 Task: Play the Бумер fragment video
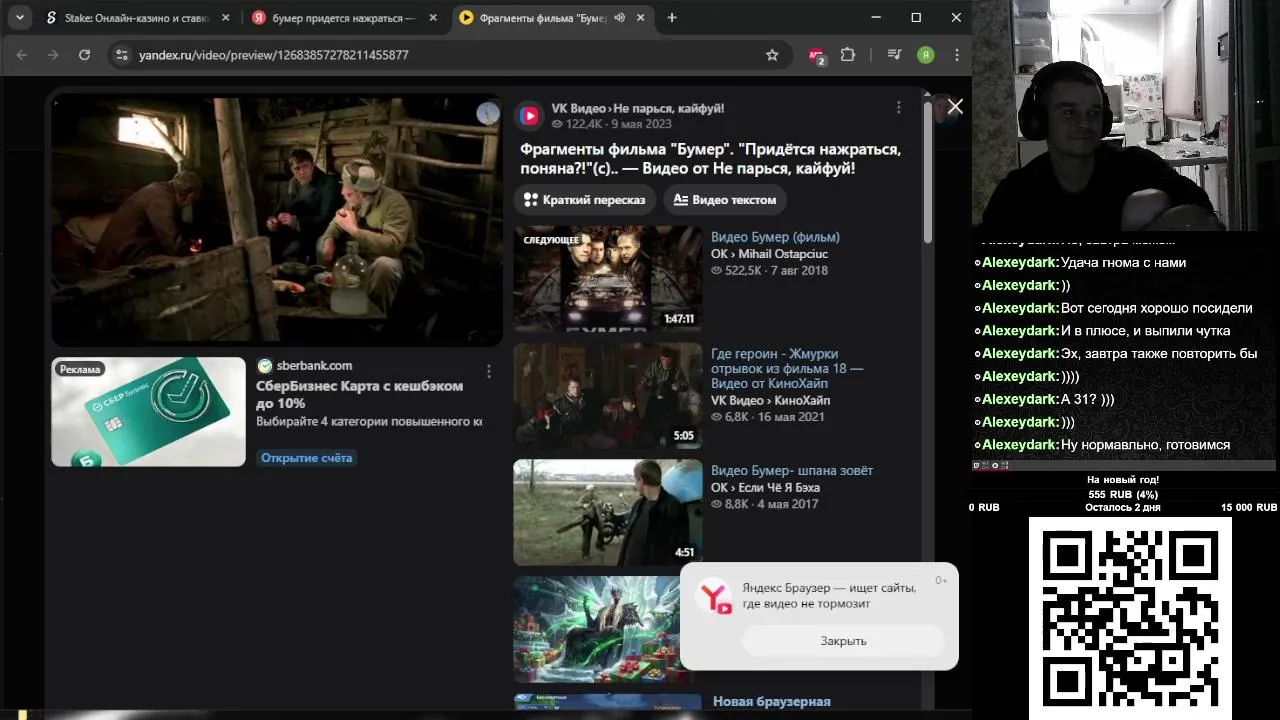tap(277, 221)
